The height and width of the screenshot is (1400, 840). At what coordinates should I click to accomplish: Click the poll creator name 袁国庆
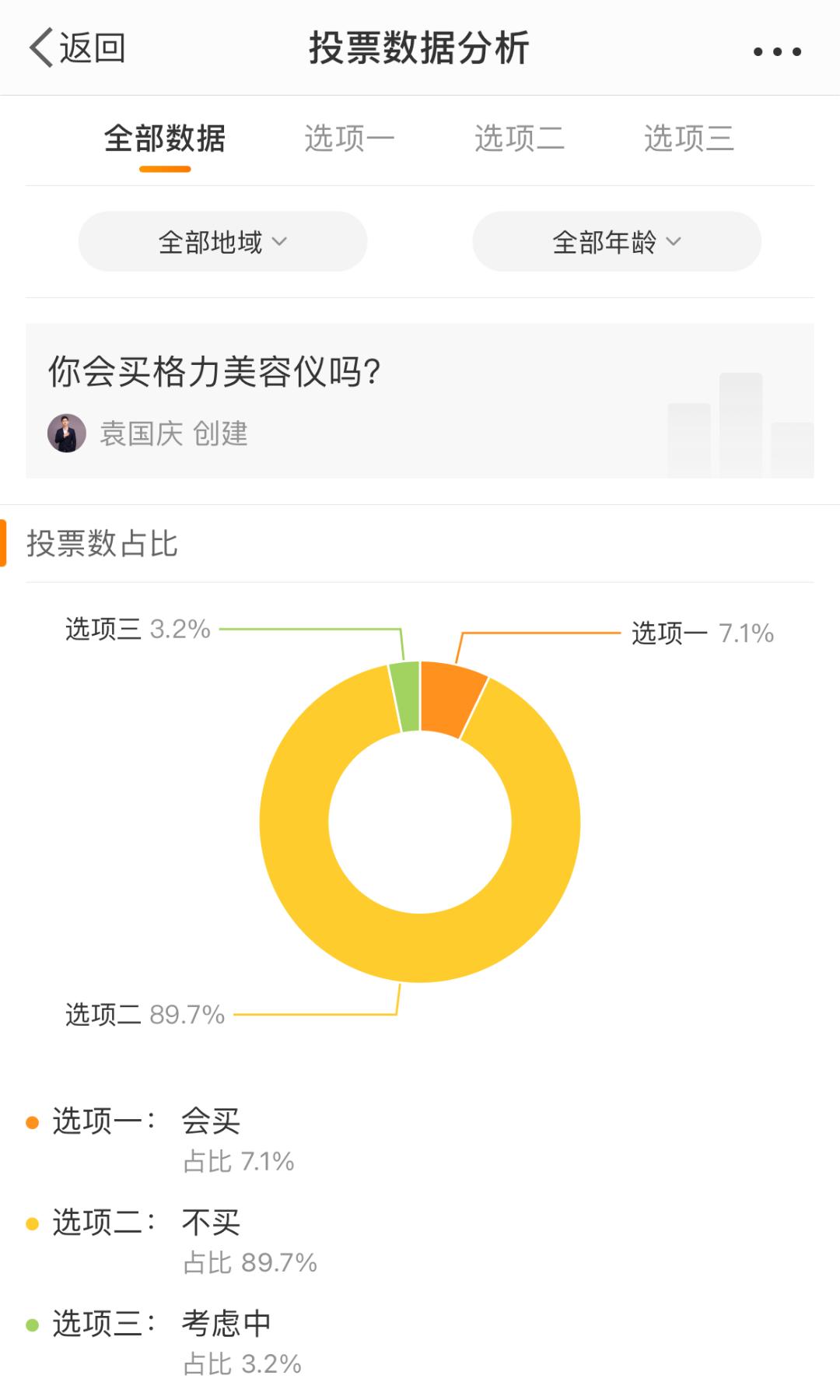coord(141,433)
